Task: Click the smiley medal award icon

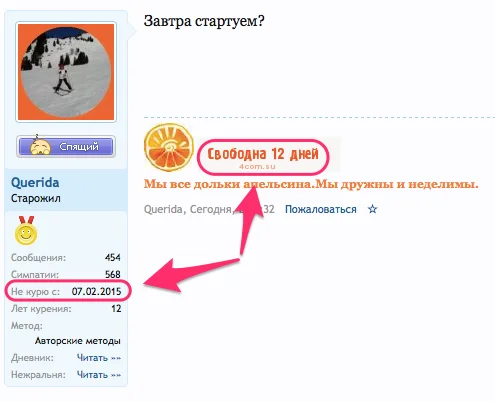Action: point(26,230)
